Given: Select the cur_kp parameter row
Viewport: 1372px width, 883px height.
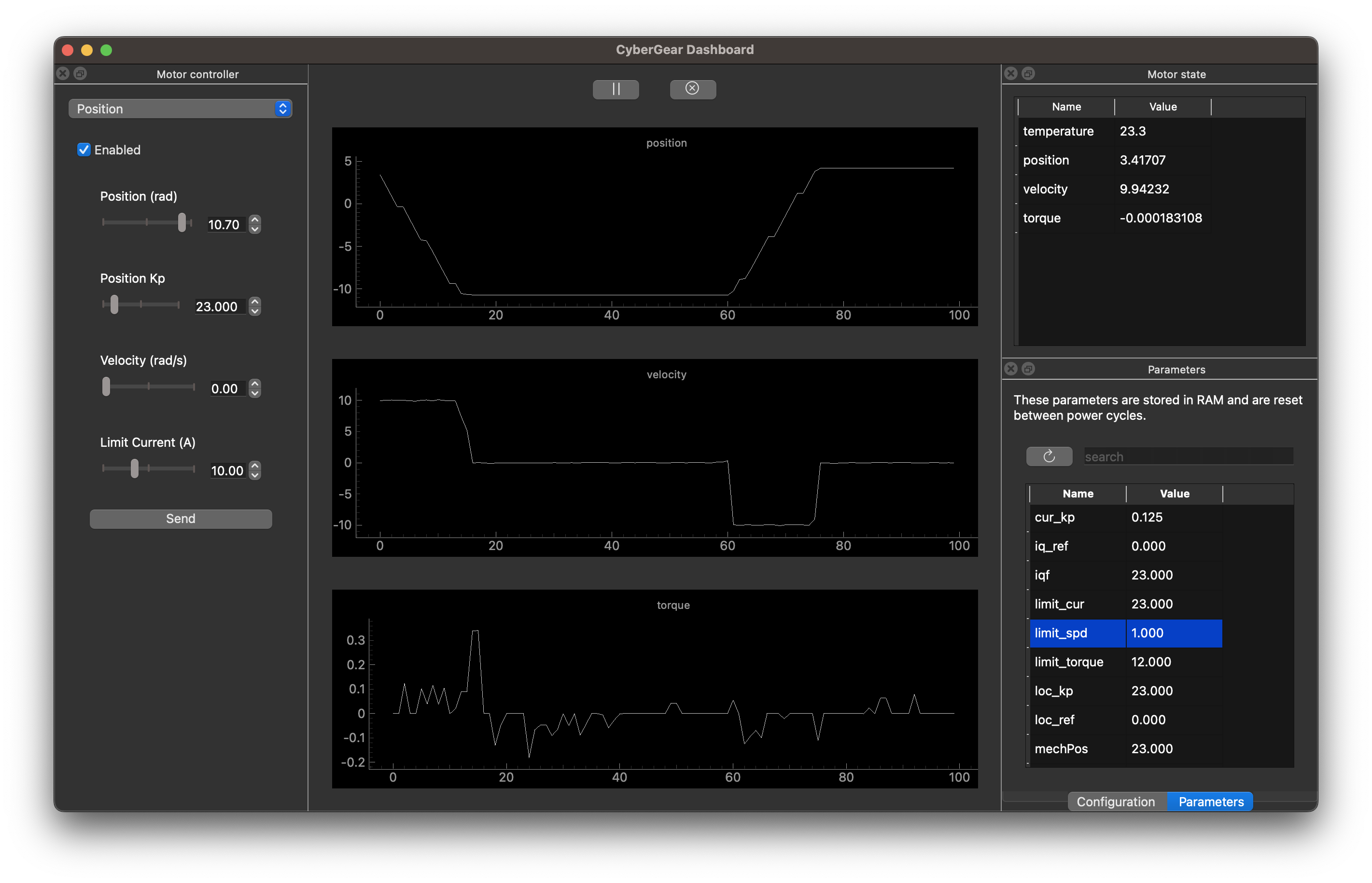Looking at the screenshot, I should 1125,517.
